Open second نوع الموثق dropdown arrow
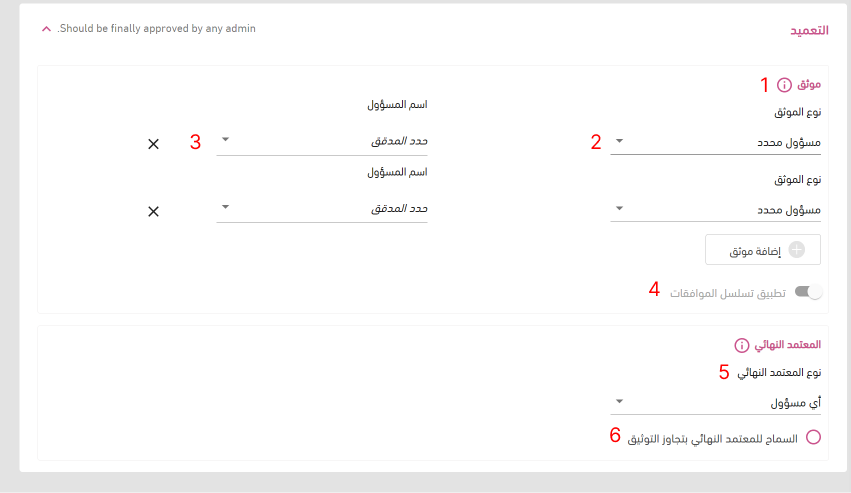 (619, 208)
